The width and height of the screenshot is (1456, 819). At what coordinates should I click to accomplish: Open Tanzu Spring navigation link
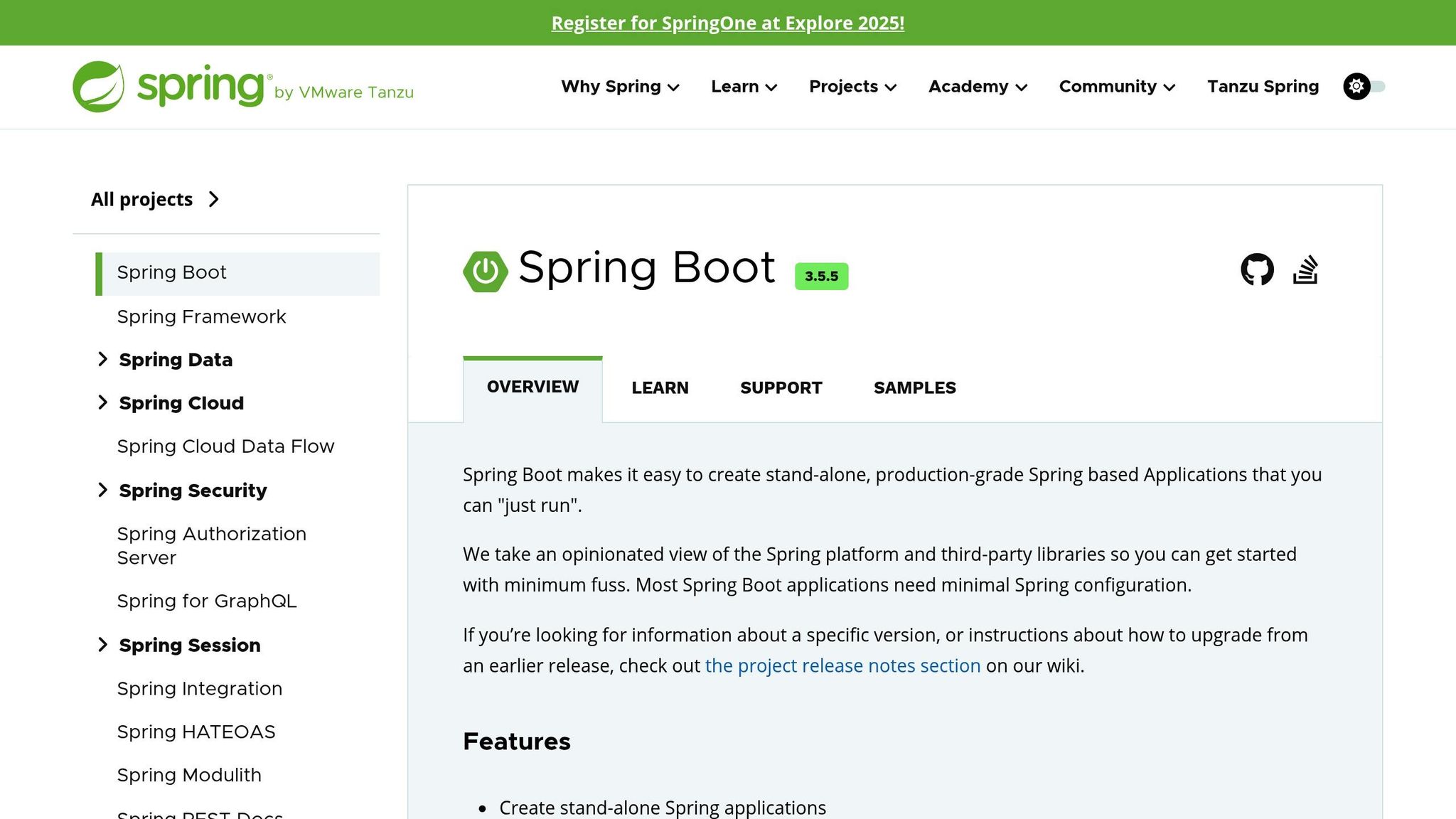point(1263,87)
